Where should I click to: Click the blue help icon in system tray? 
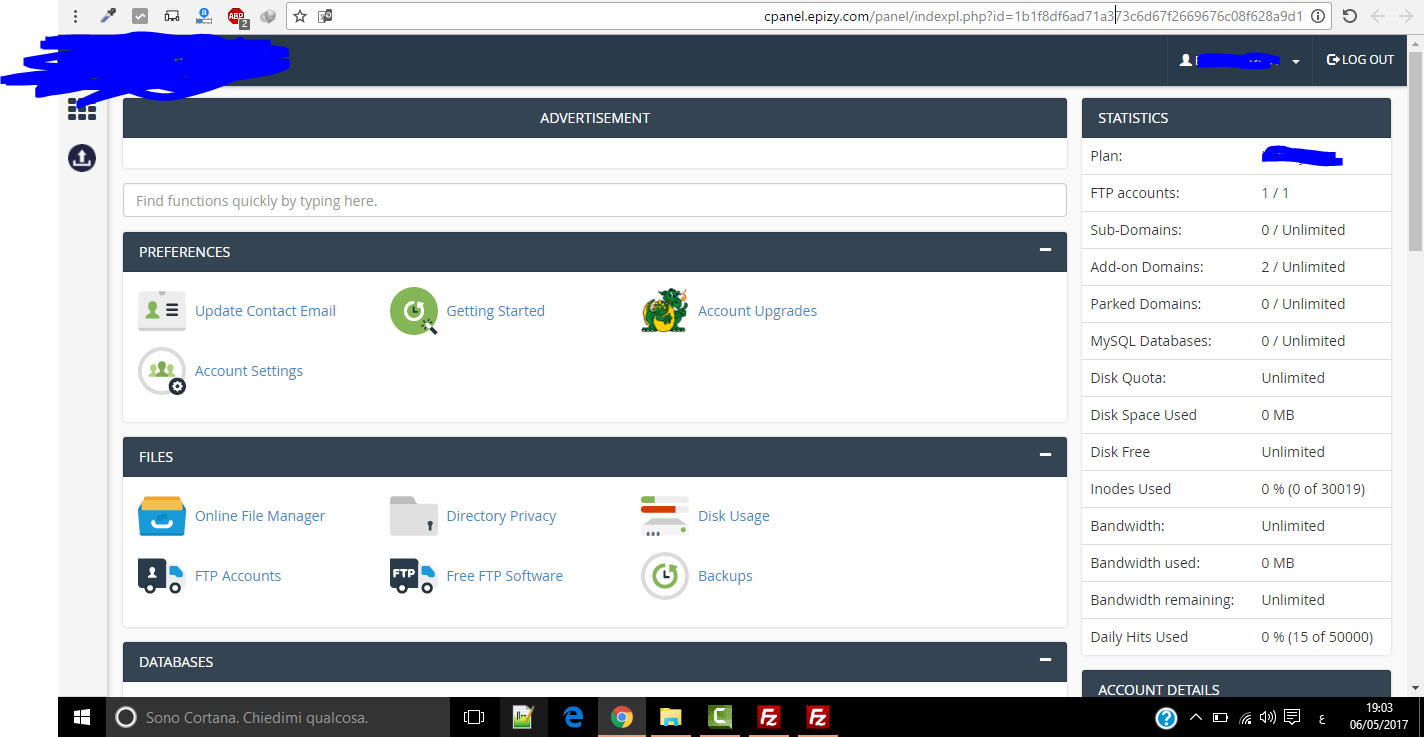[x=1166, y=718]
